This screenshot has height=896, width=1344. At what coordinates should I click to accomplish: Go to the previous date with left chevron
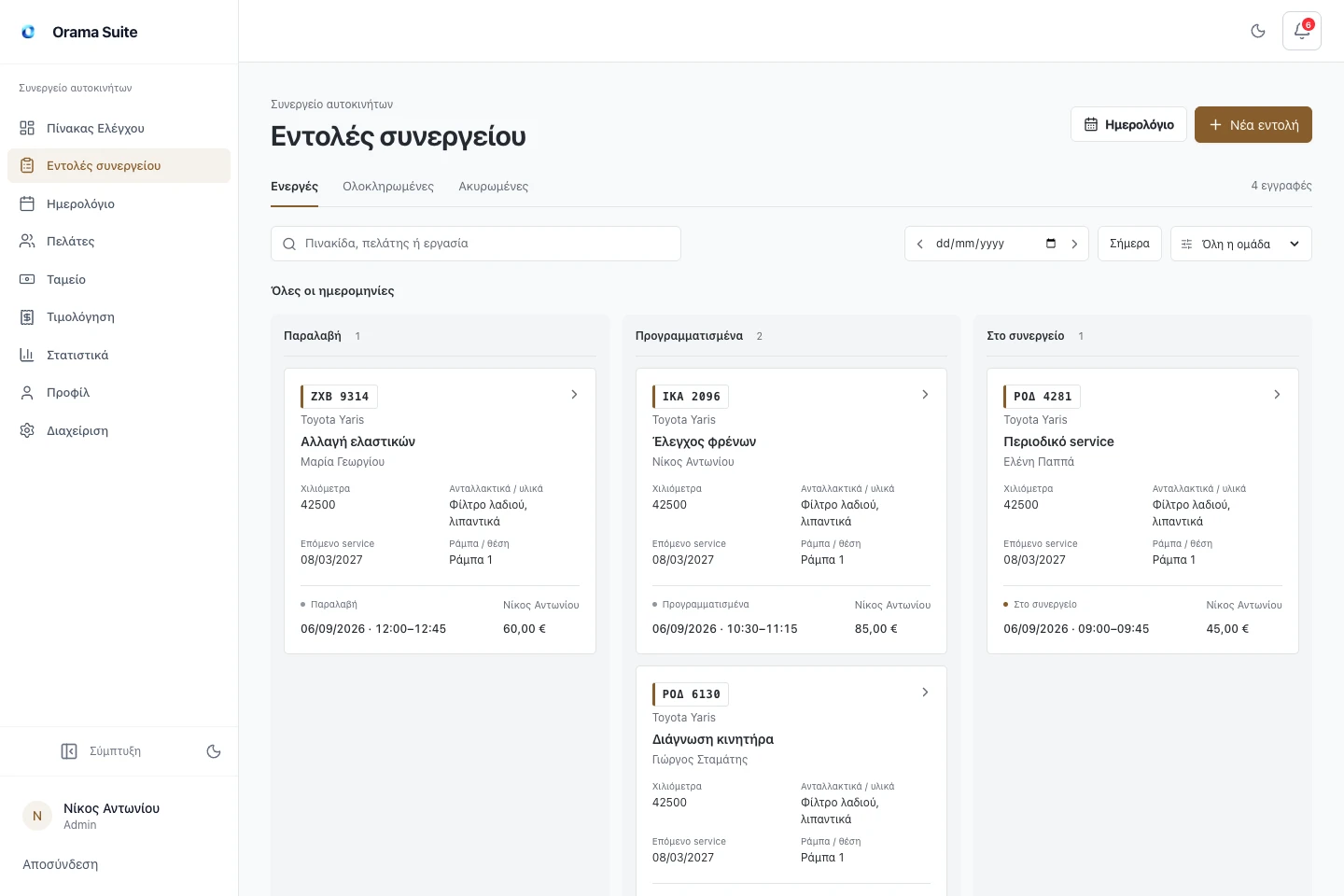tap(919, 244)
